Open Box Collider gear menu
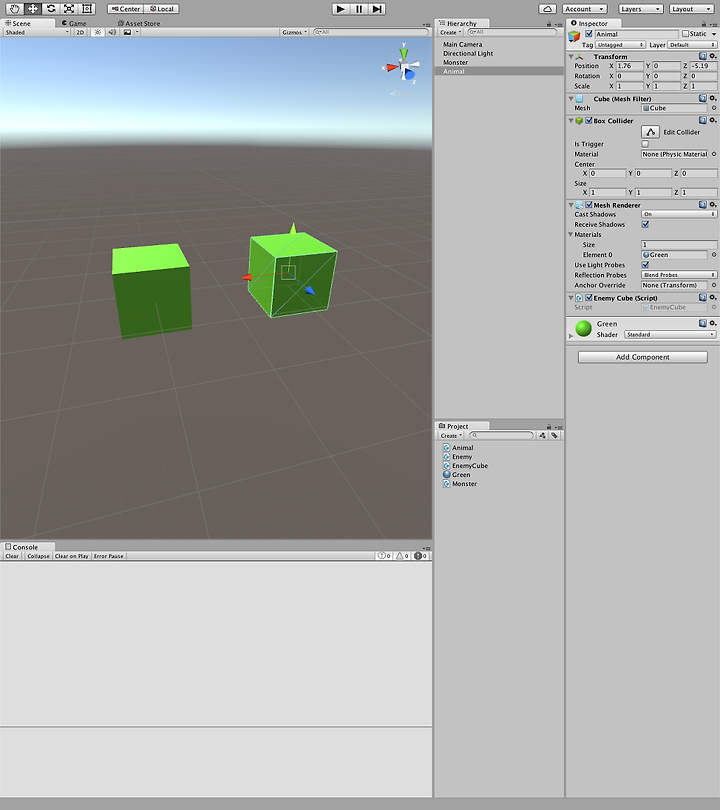Viewport: 720px width, 810px height. (x=712, y=120)
